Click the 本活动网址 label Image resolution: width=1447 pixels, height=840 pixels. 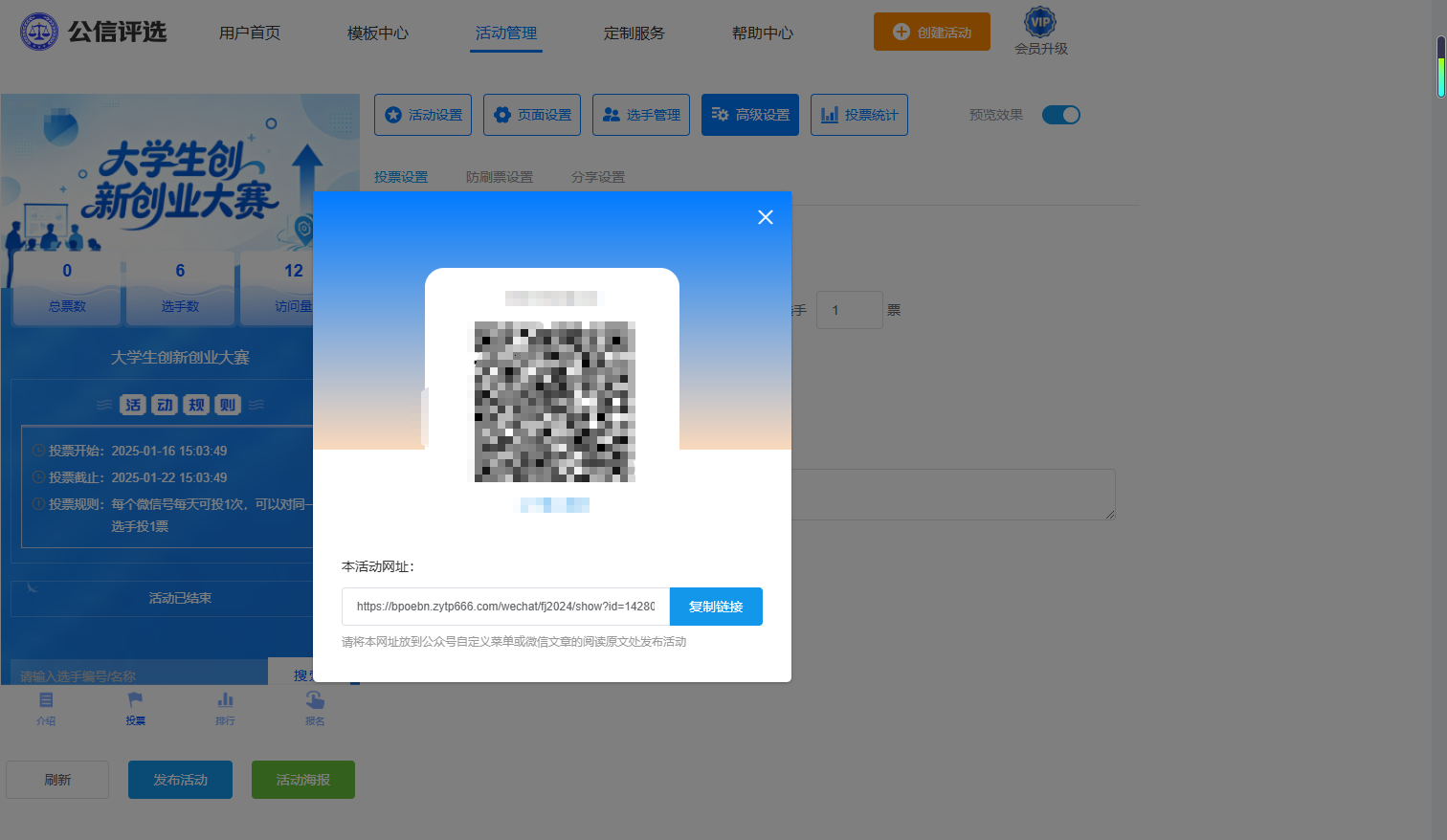point(378,566)
